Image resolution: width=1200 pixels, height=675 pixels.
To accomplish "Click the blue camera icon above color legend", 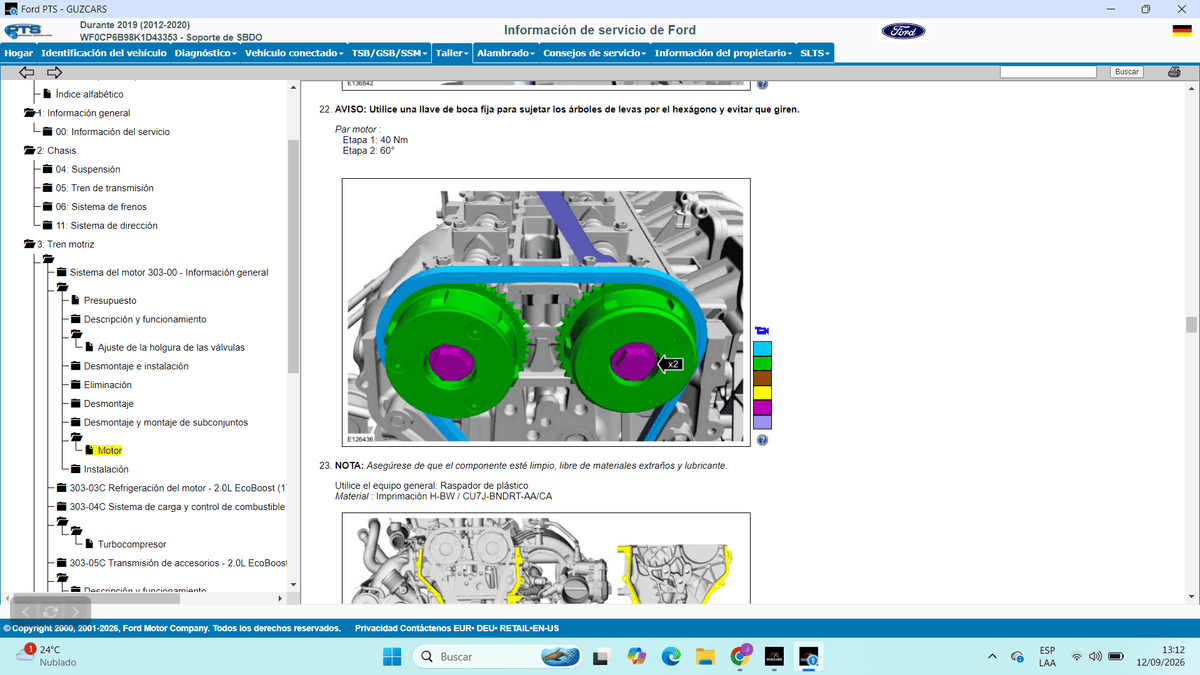I will click(x=762, y=331).
